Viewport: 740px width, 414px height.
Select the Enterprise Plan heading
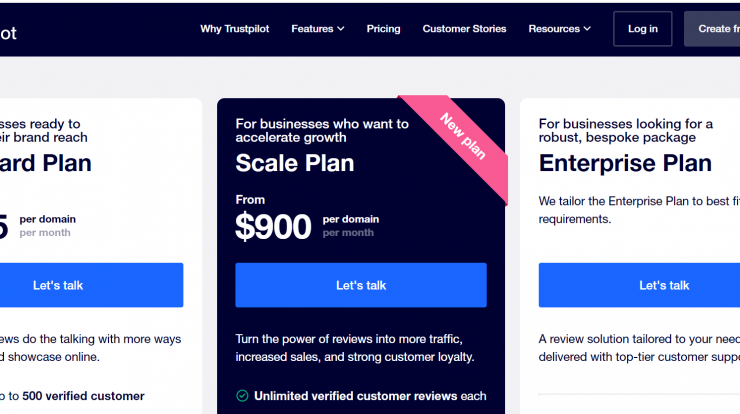point(625,163)
